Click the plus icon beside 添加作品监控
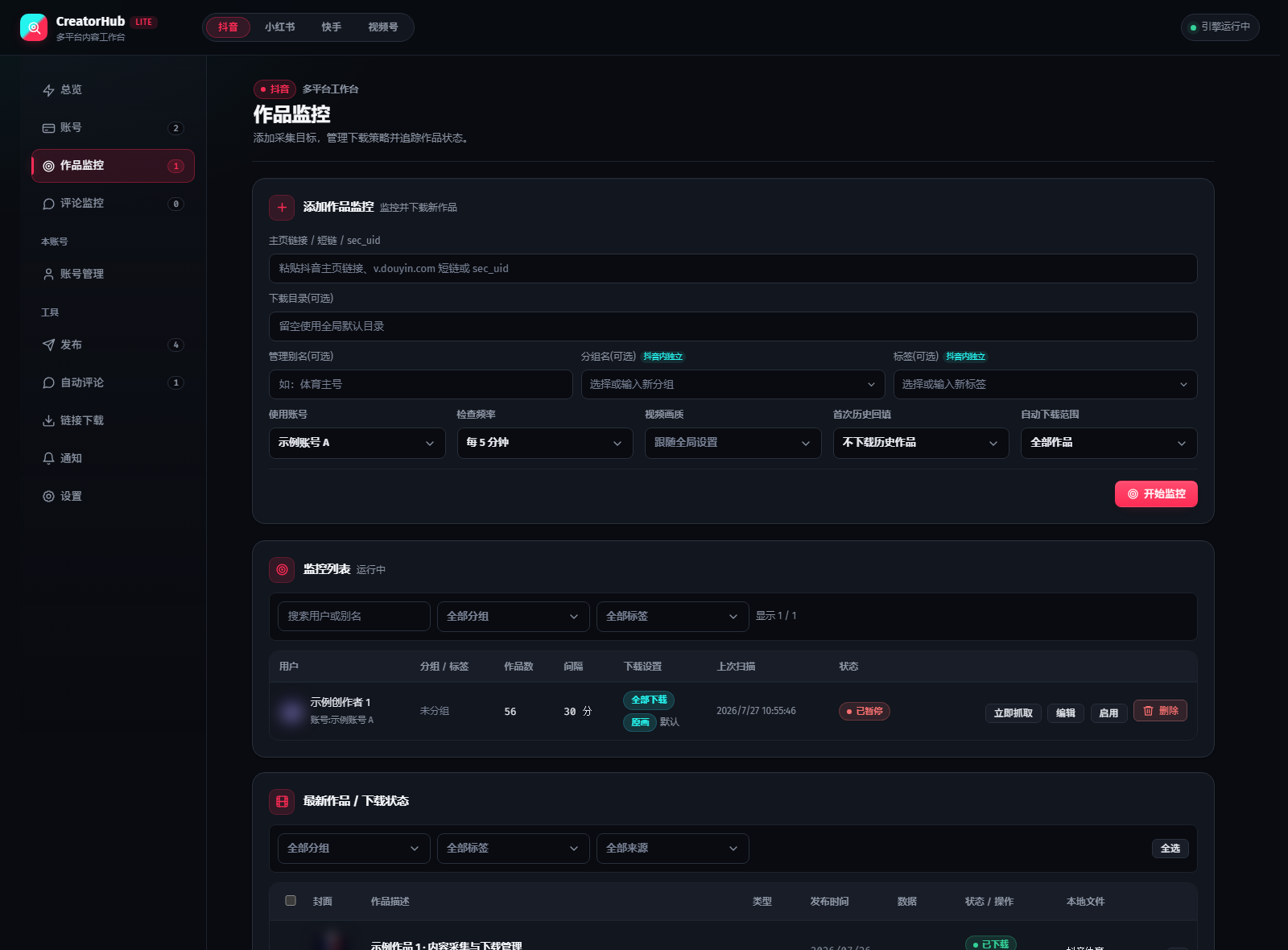 [282, 208]
